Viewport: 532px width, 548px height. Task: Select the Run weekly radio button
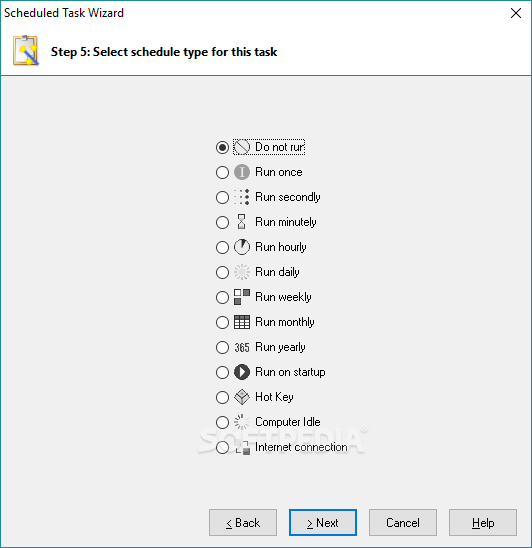click(x=222, y=297)
